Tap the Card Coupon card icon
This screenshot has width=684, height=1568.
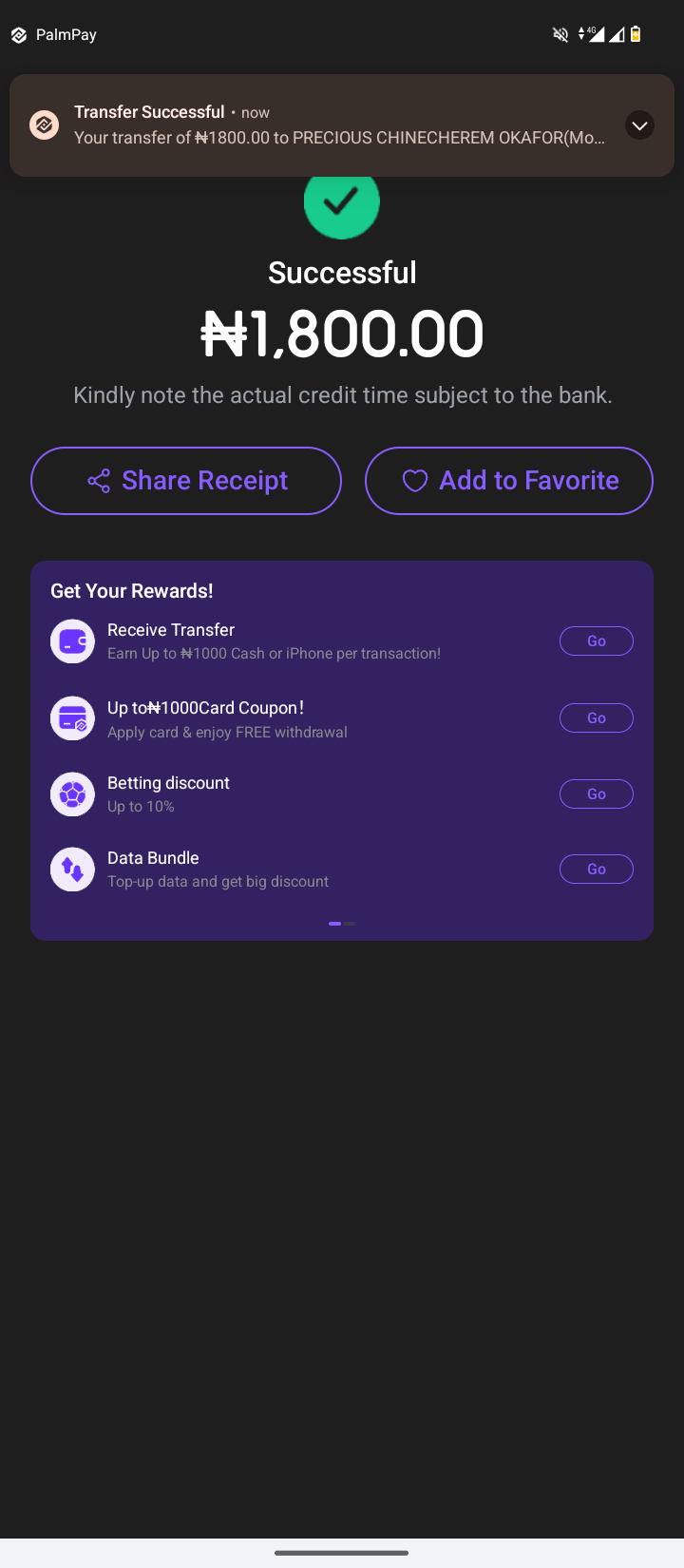coord(72,718)
